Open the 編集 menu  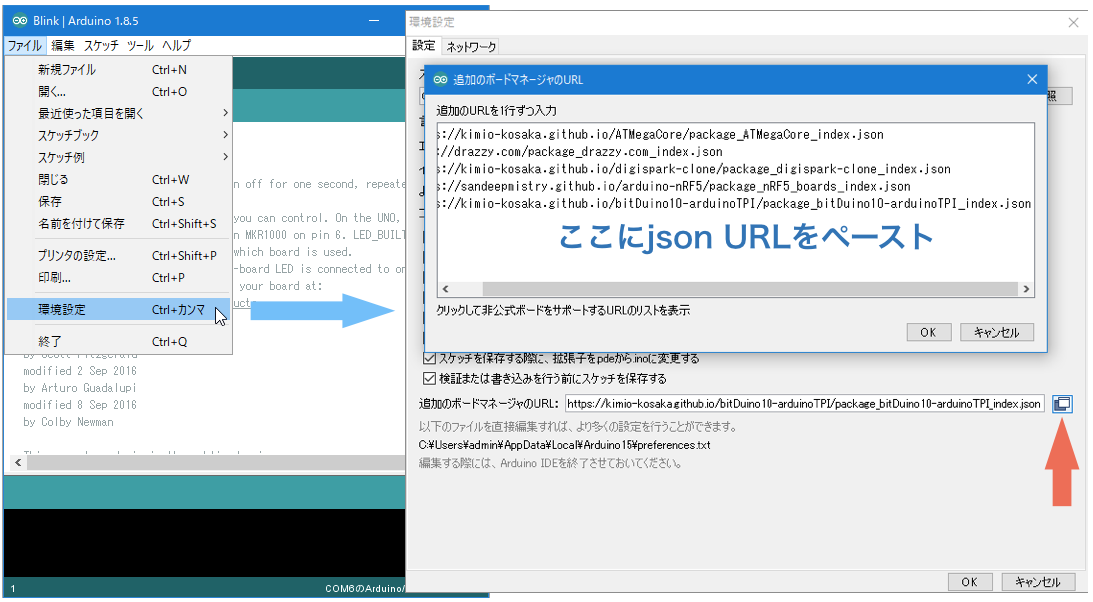point(63,45)
